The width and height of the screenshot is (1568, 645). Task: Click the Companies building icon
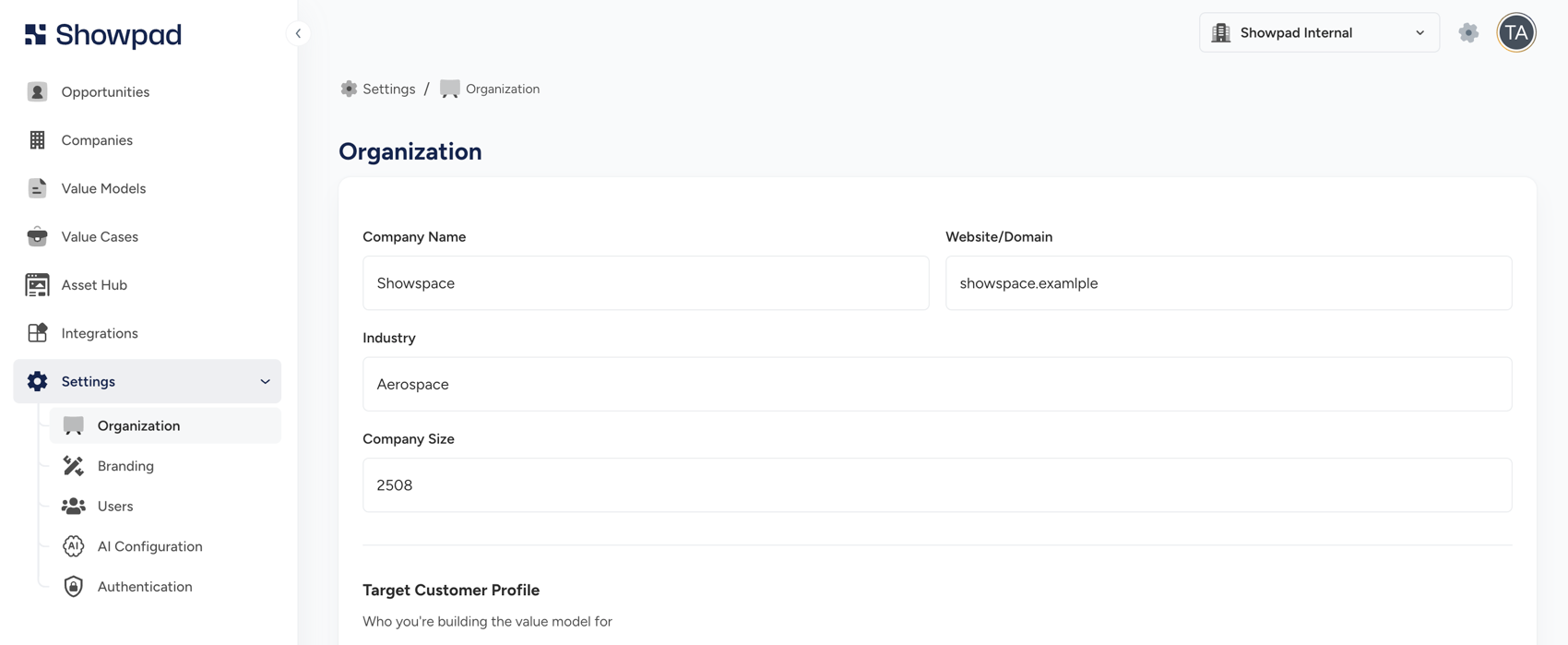[37, 140]
